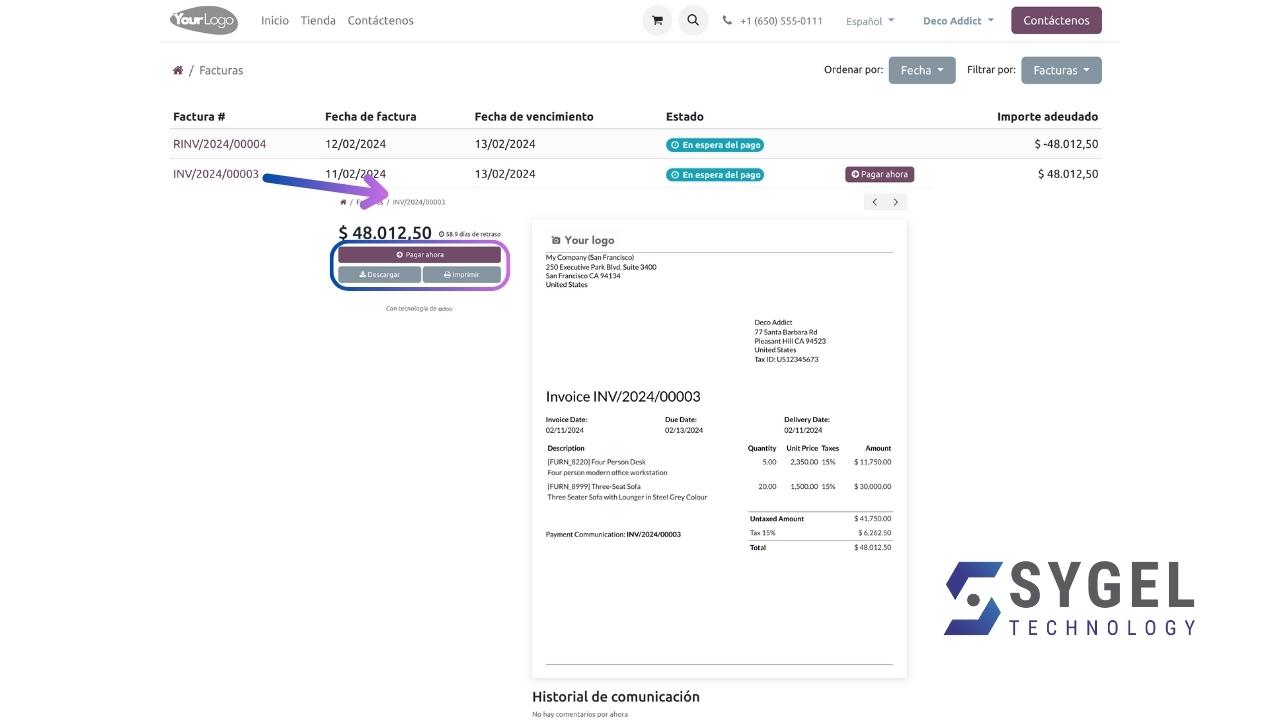Click the Fecha de factura column header
1280x720 pixels.
pos(370,116)
